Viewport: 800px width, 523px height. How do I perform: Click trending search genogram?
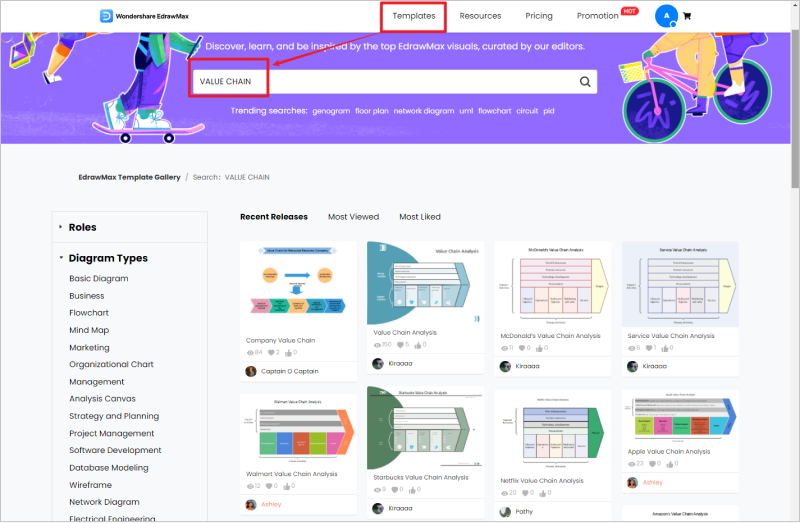pos(331,111)
